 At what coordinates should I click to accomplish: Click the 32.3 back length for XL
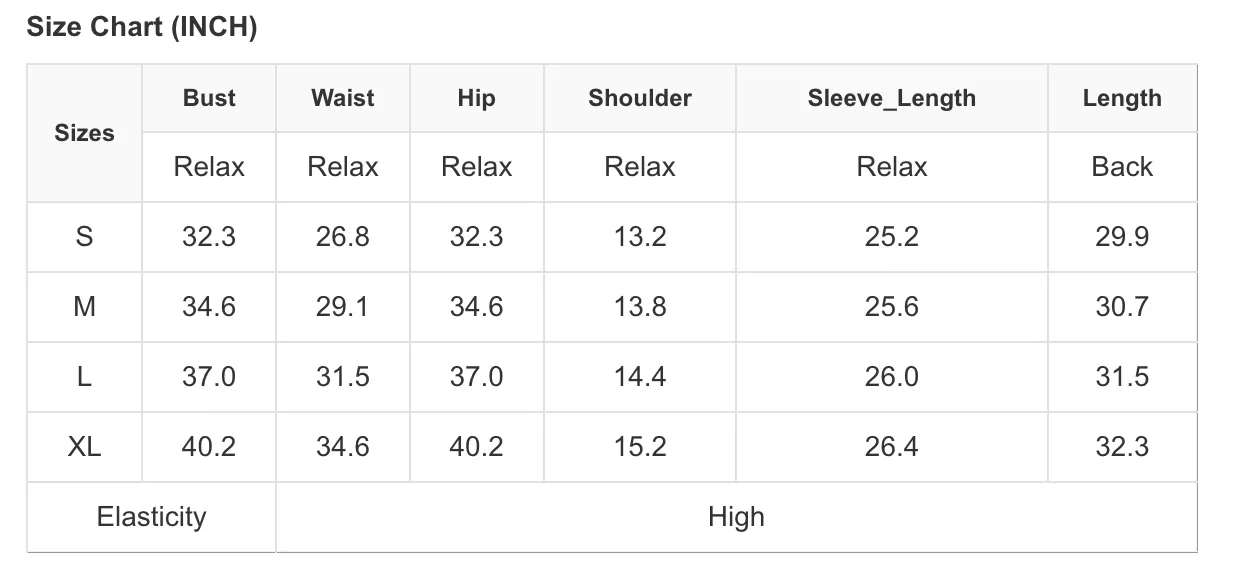tap(1122, 447)
